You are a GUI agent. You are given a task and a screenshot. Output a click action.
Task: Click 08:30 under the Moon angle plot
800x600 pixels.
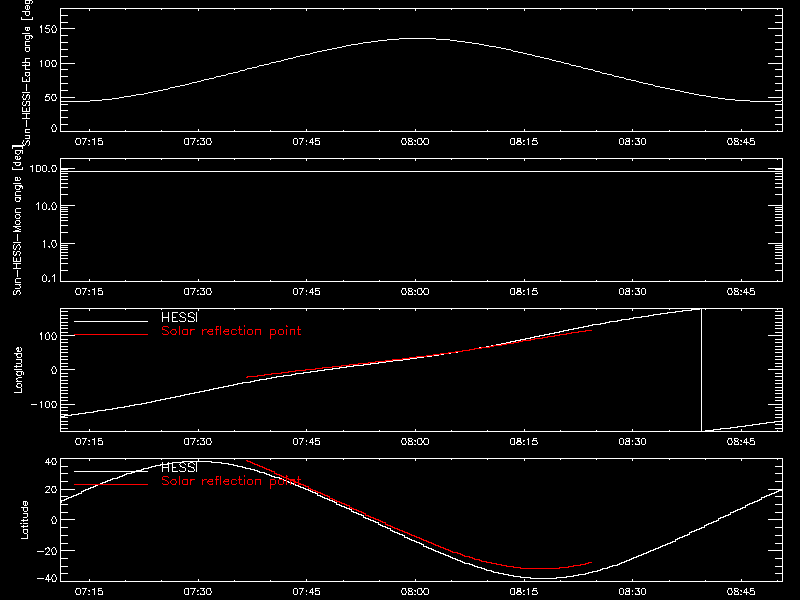(x=632, y=292)
